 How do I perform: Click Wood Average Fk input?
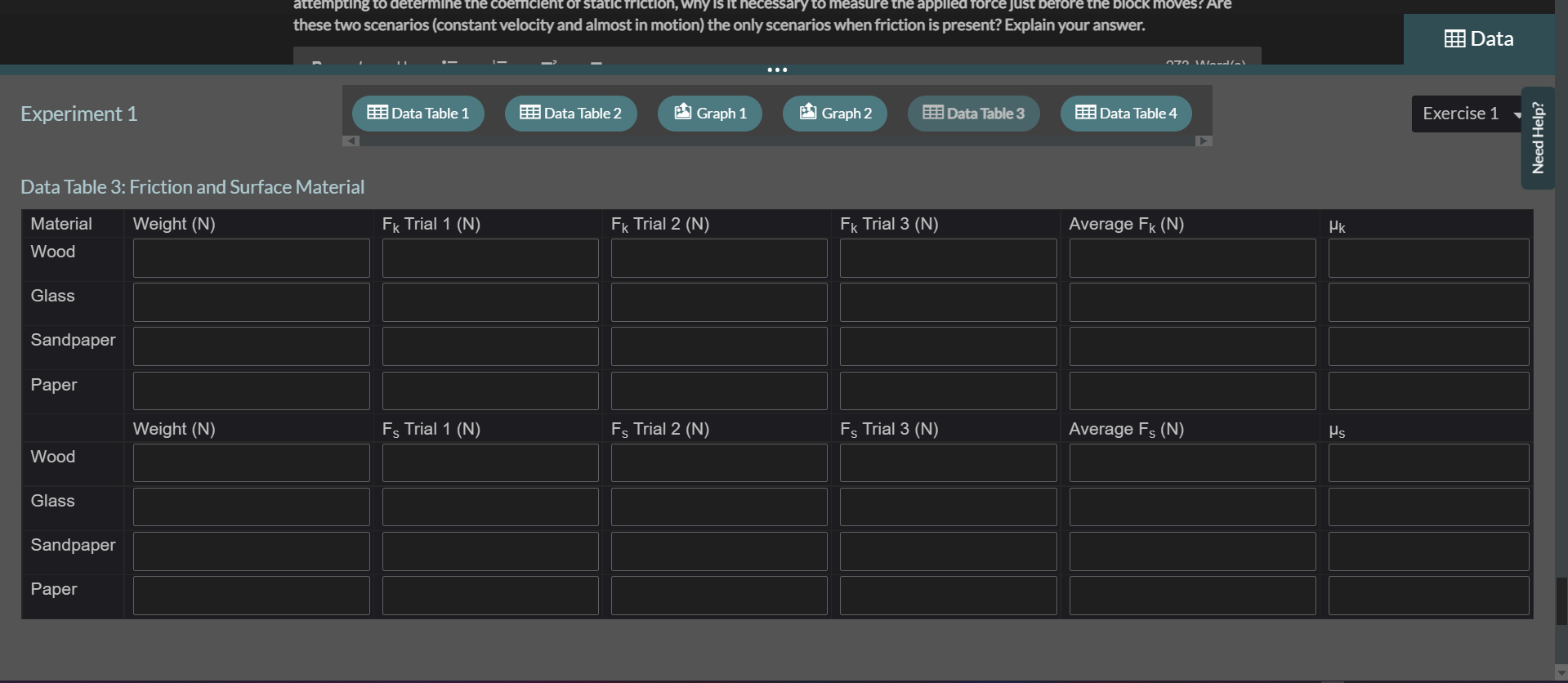point(1193,258)
